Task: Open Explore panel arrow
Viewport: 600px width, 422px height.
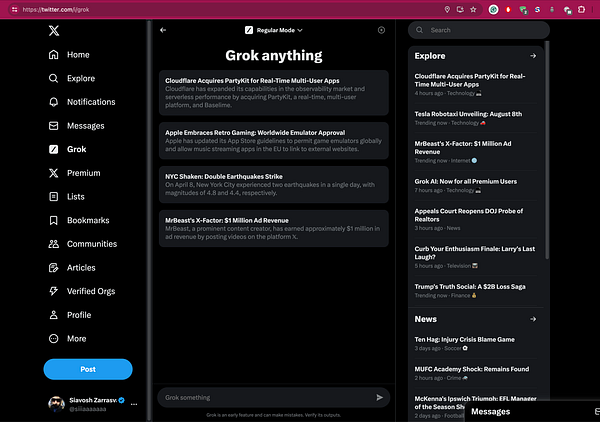Action: (533, 56)
